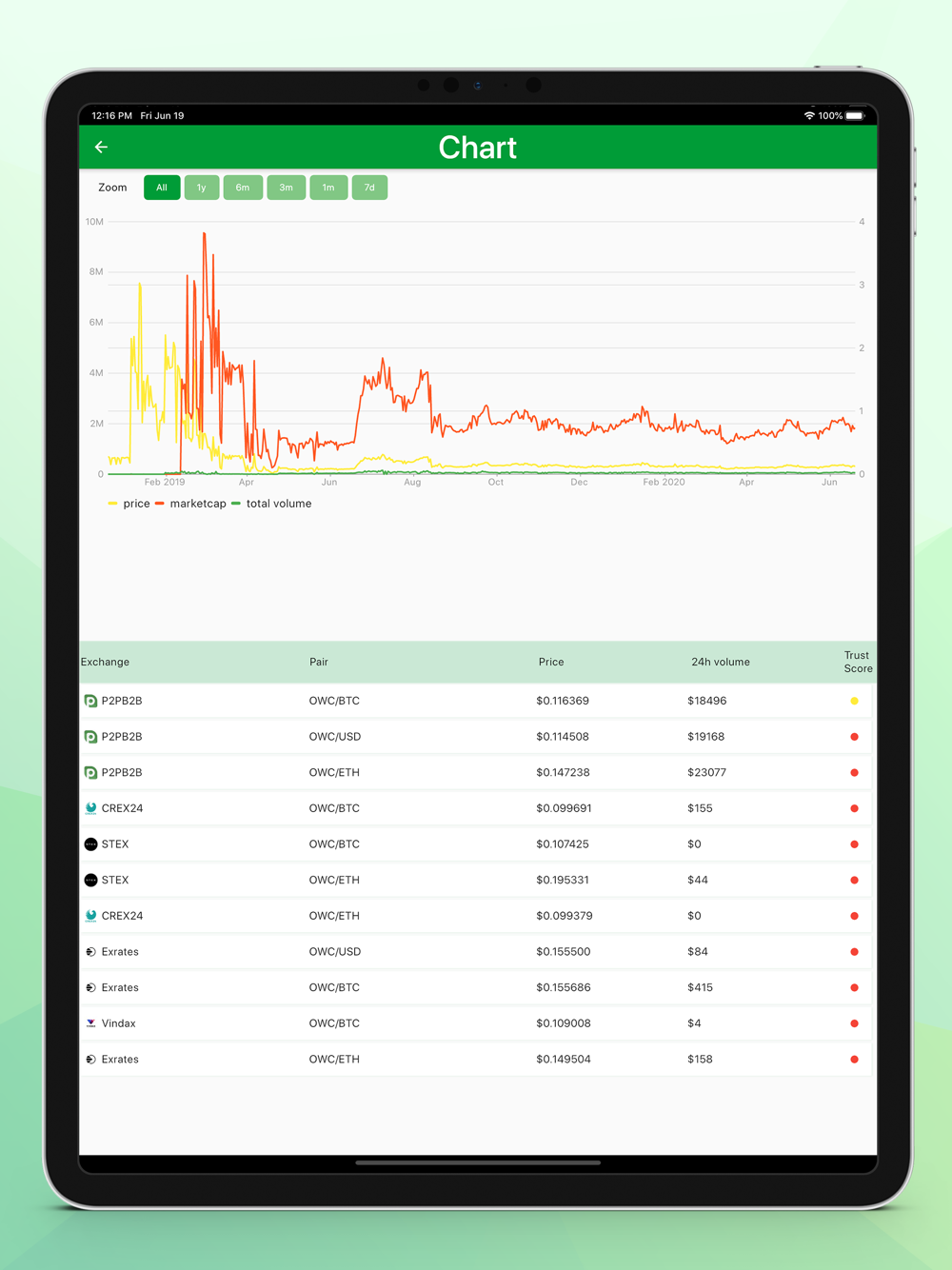Click the red trust dot for Vindax
This screenshot has height=1270, width=952.
click(854, 1023)
